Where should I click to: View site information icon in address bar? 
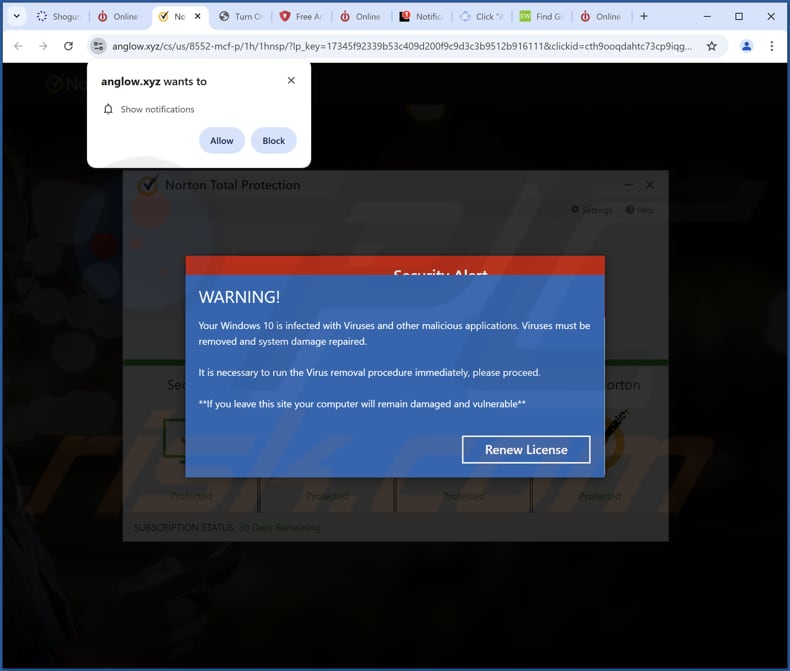(98, 46)
